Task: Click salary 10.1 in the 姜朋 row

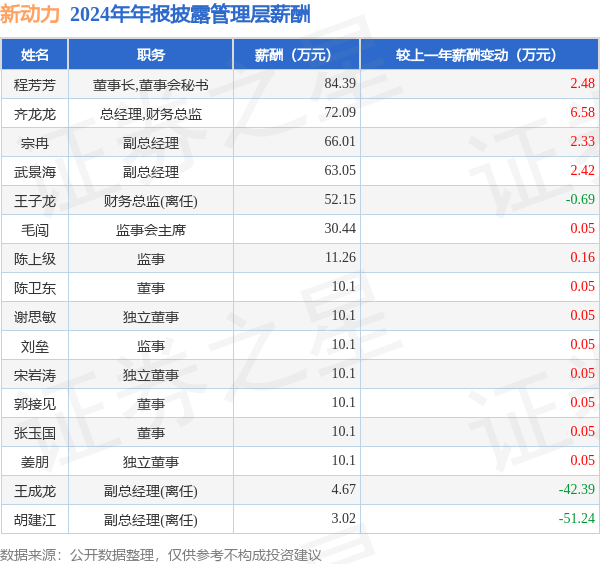Action: pyautogui.click(x=343, y=460)
